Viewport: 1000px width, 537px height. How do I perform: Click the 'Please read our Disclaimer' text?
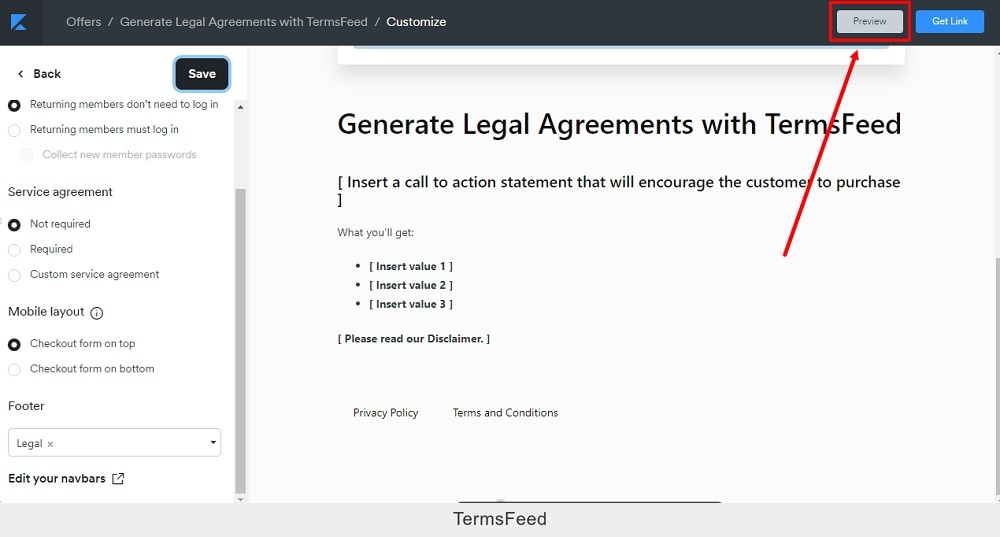click(x=414, y=339)
